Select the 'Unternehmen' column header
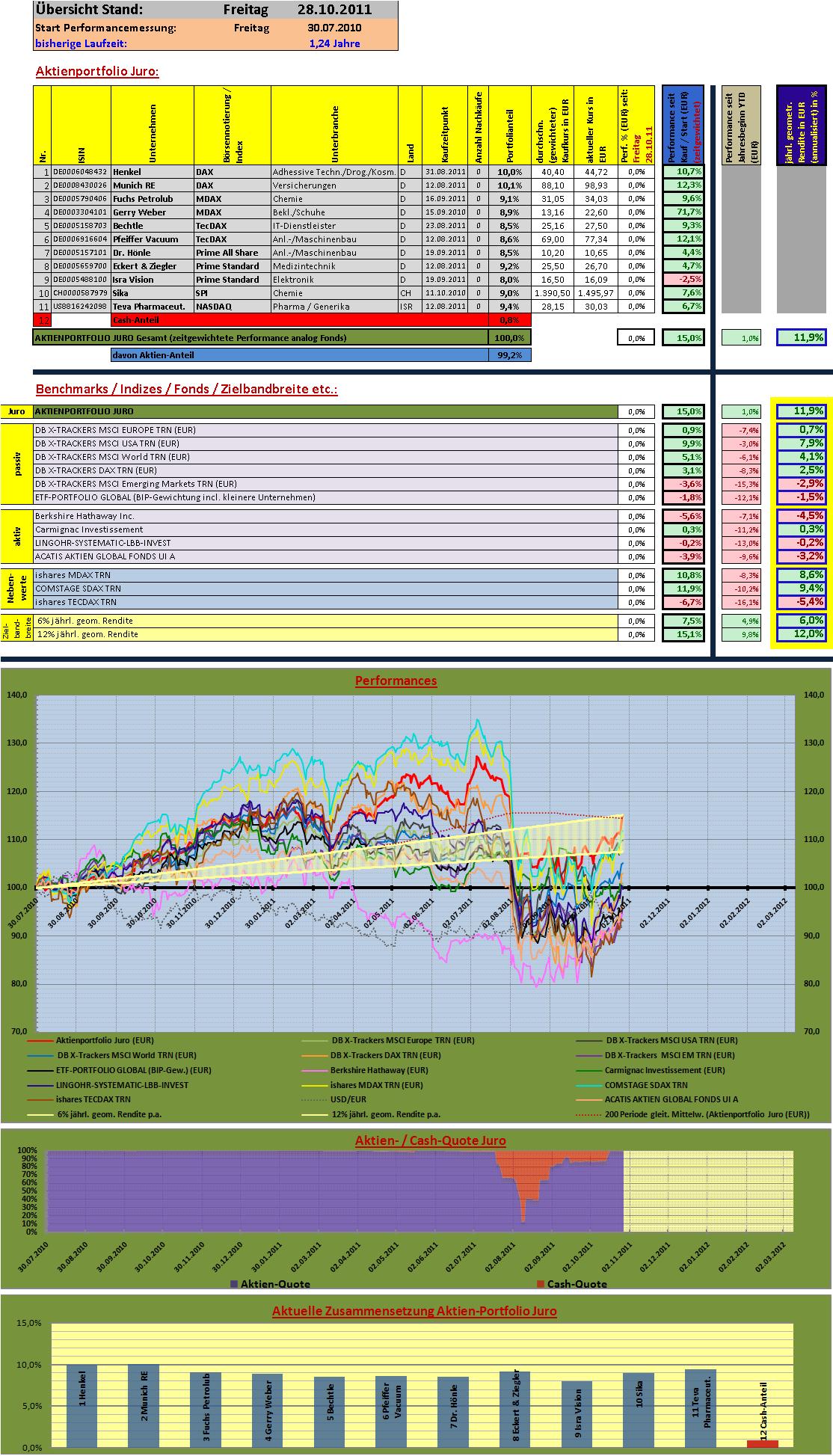This screenshot has width=833, height=1456. 153,126
